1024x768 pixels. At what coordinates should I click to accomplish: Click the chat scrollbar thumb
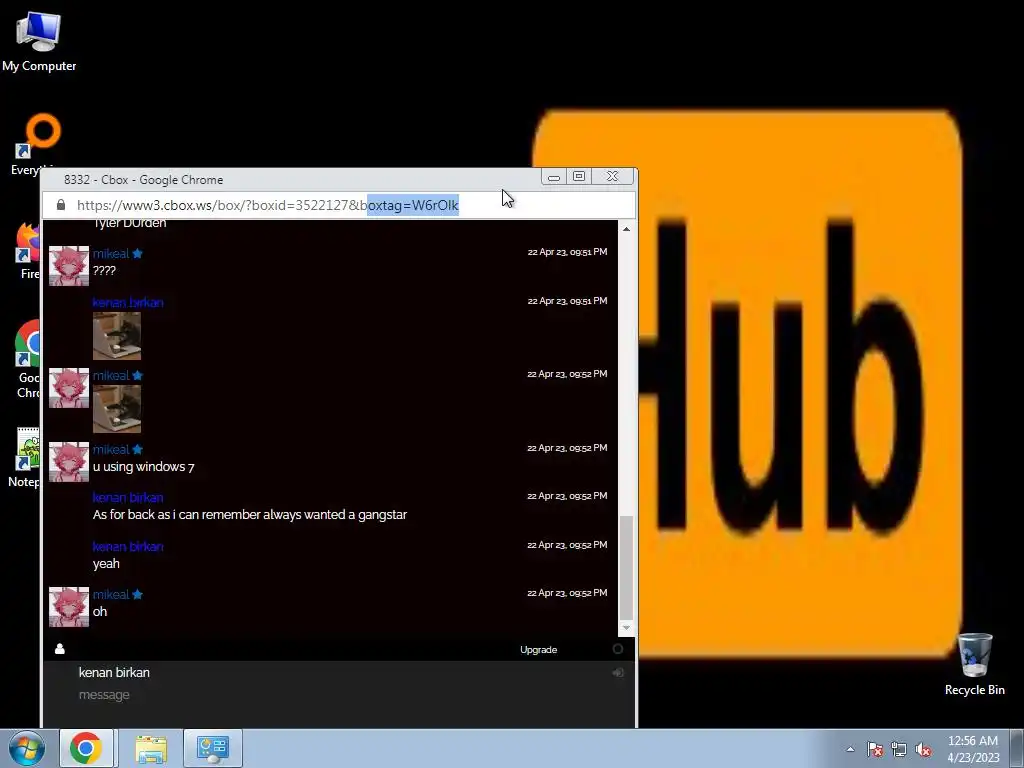[x=626, y=568]
